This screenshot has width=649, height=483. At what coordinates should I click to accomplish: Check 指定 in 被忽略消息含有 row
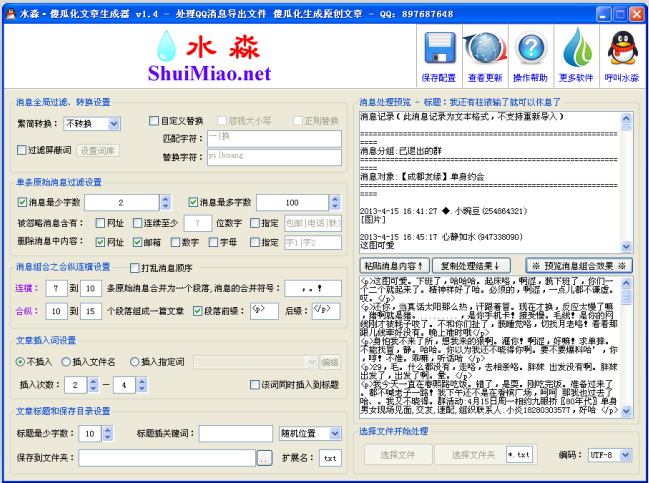pyautogui.click(x=255, y=223)
